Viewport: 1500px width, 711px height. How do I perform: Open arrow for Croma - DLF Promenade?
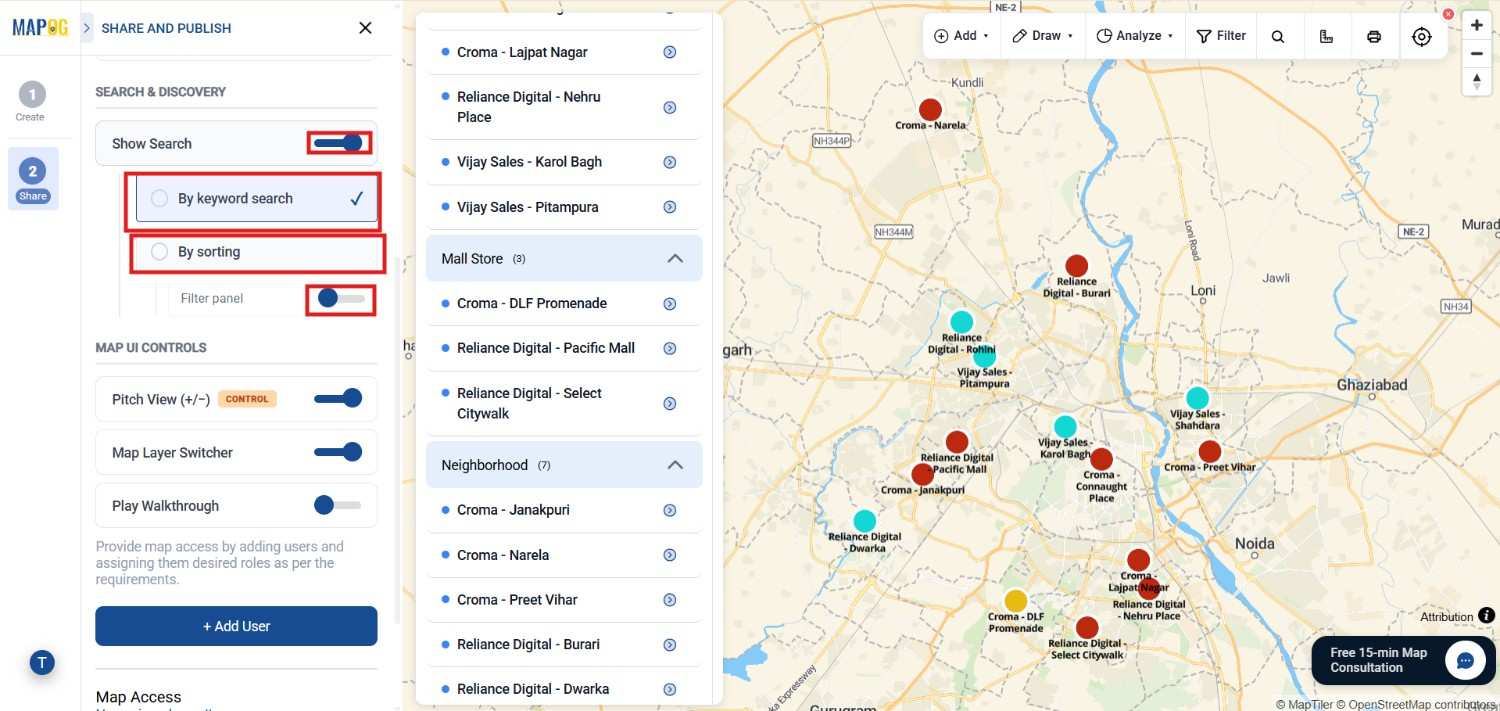point(670,303)
